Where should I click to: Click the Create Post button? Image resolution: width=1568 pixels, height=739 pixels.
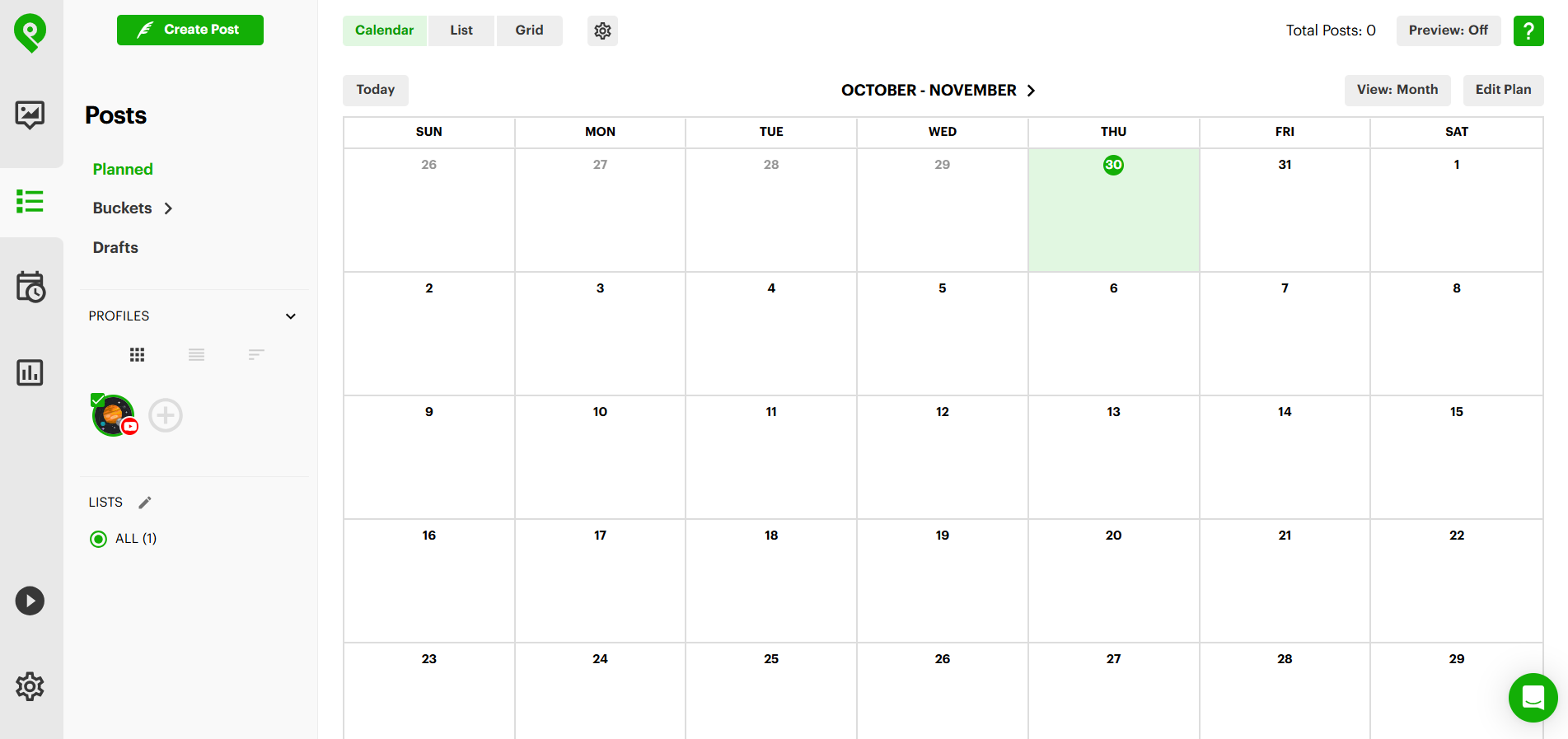click(x=190, y=30)
